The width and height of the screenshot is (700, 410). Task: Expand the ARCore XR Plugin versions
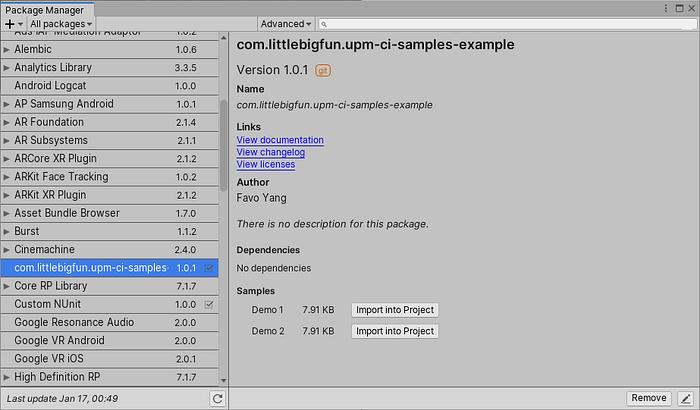pos(6,159)
